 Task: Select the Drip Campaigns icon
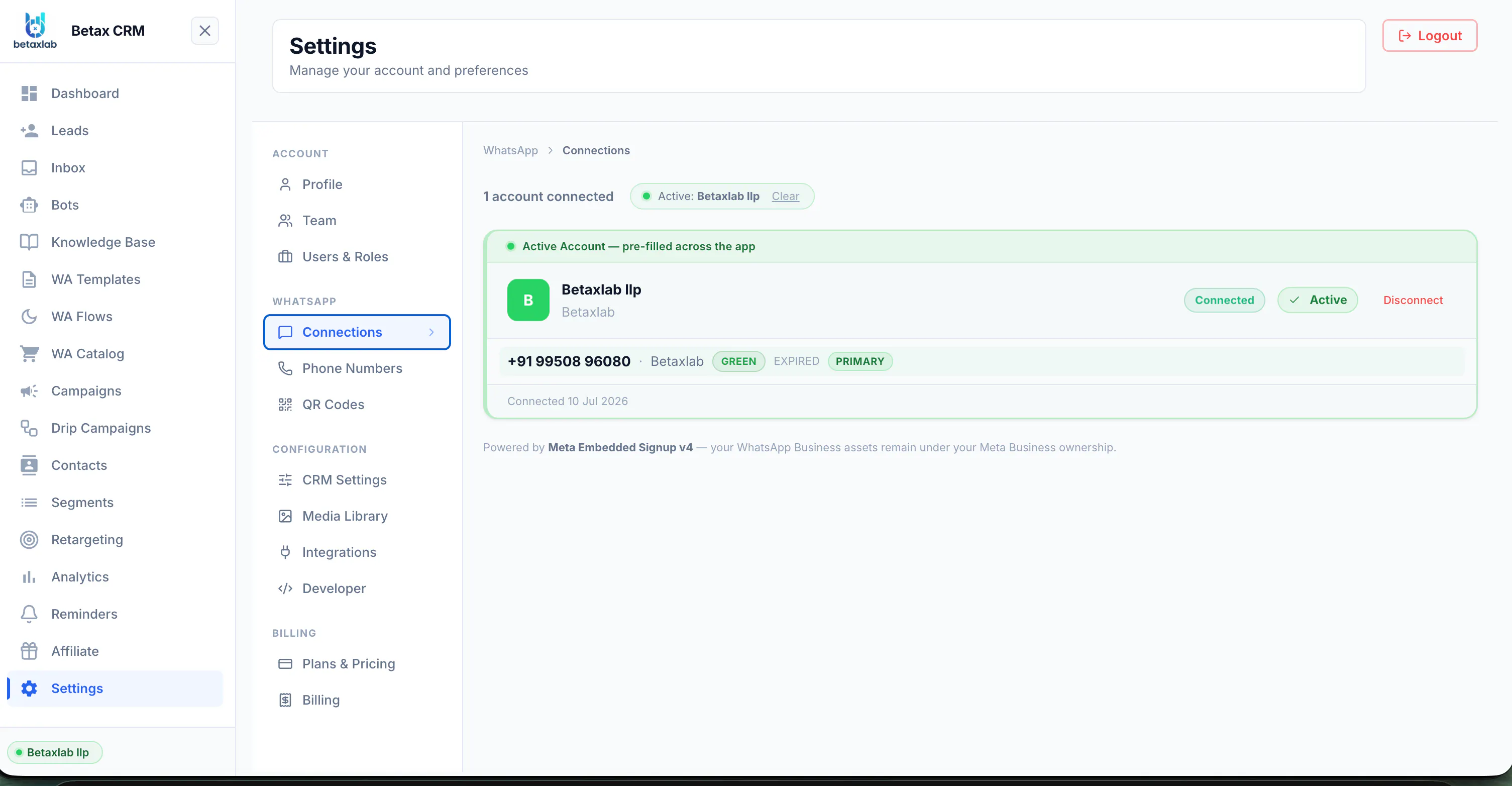point(29,428)
